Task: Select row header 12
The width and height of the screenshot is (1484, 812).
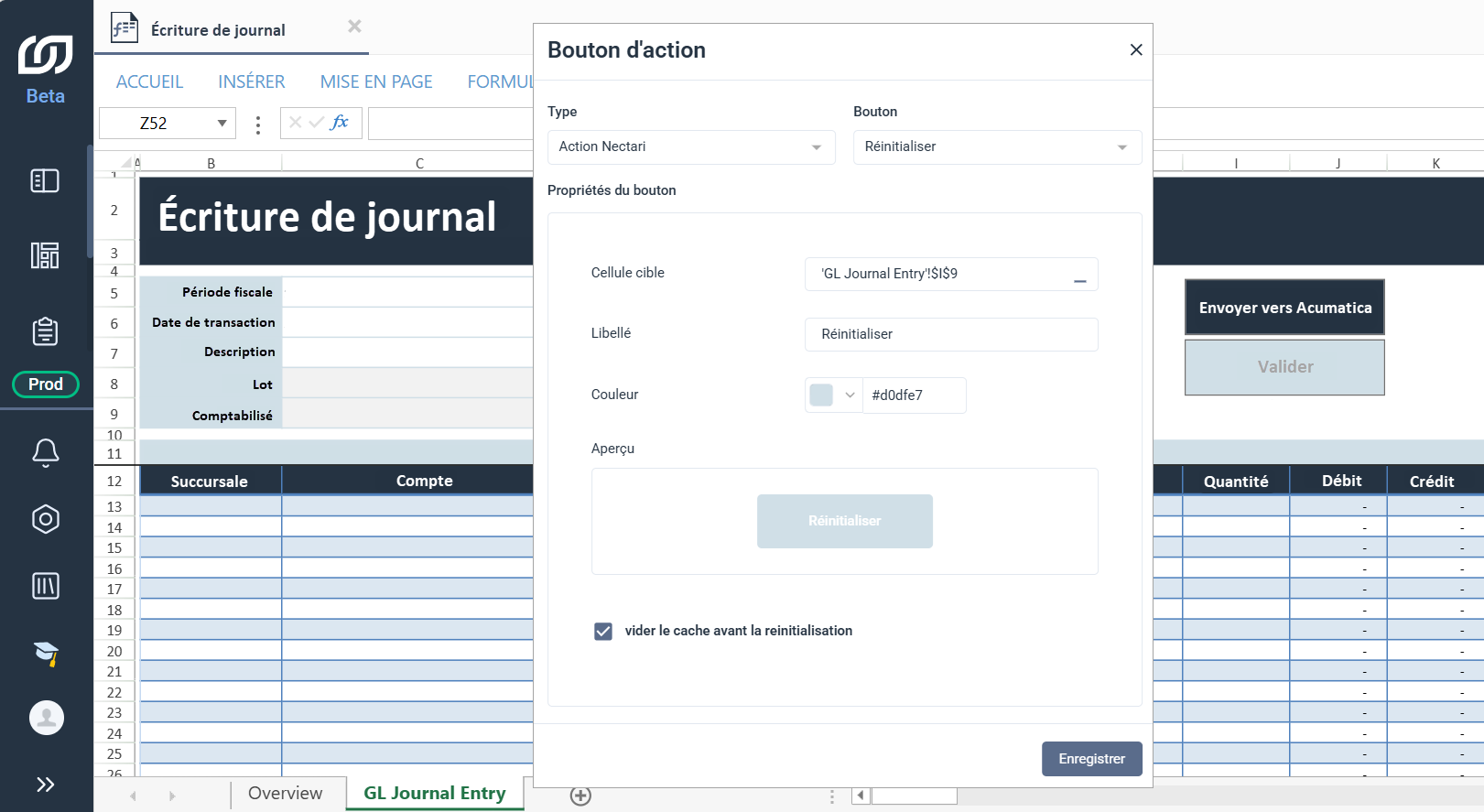Action: point(114,481)
